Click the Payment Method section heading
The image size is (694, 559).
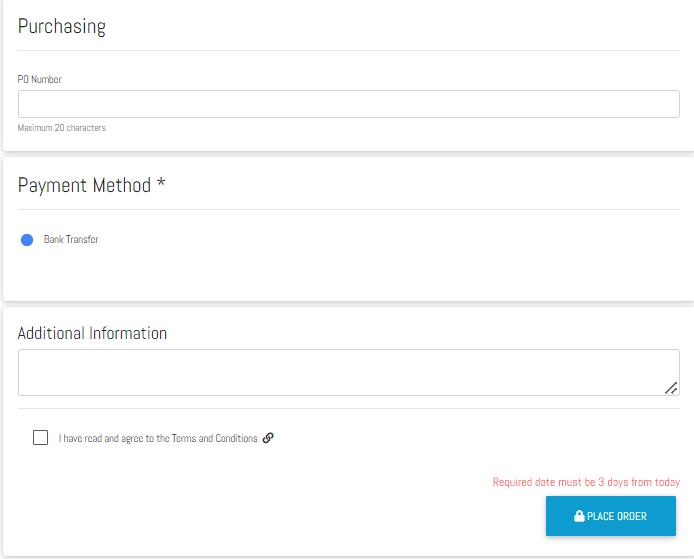pos(84,186)
